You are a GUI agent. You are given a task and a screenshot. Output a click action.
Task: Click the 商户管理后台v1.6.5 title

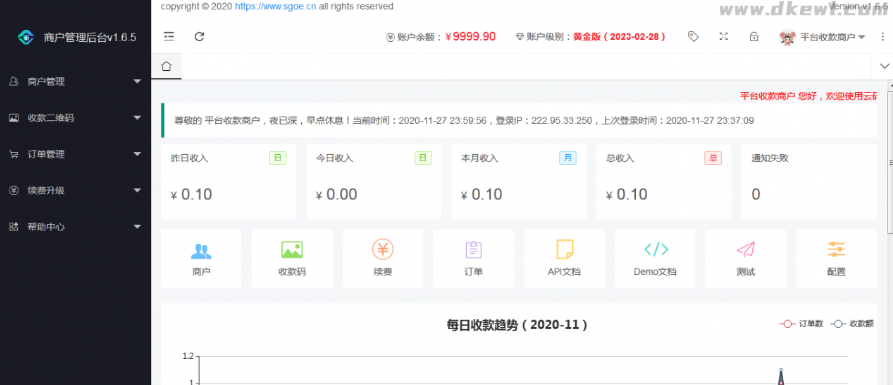tap(90, 38)
